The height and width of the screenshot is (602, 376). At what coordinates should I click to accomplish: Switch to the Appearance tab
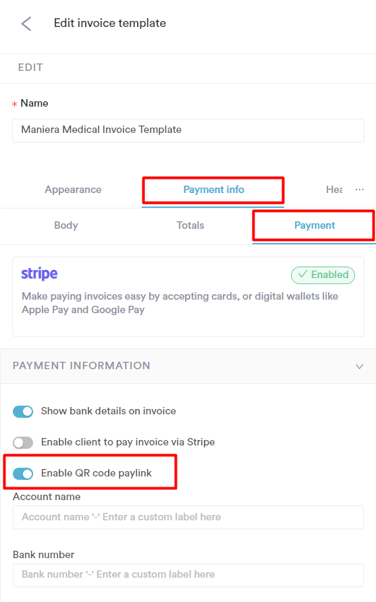73,190
